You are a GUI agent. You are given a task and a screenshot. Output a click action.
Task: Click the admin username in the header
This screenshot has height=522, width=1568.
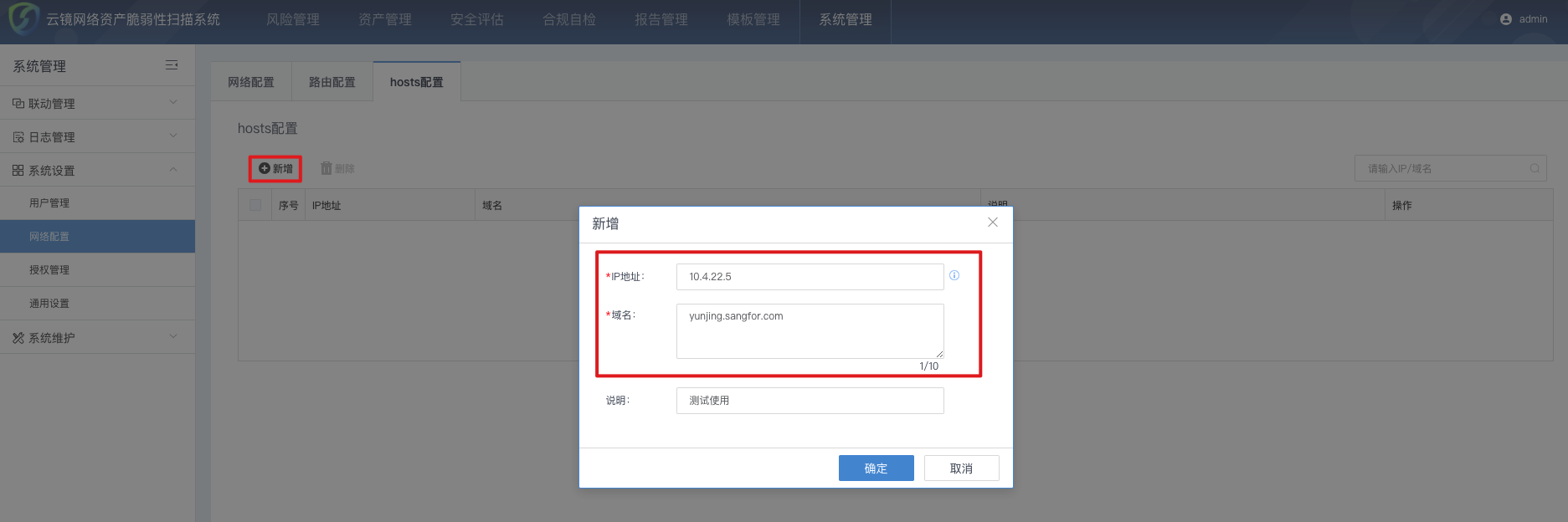pos(1534,19)
